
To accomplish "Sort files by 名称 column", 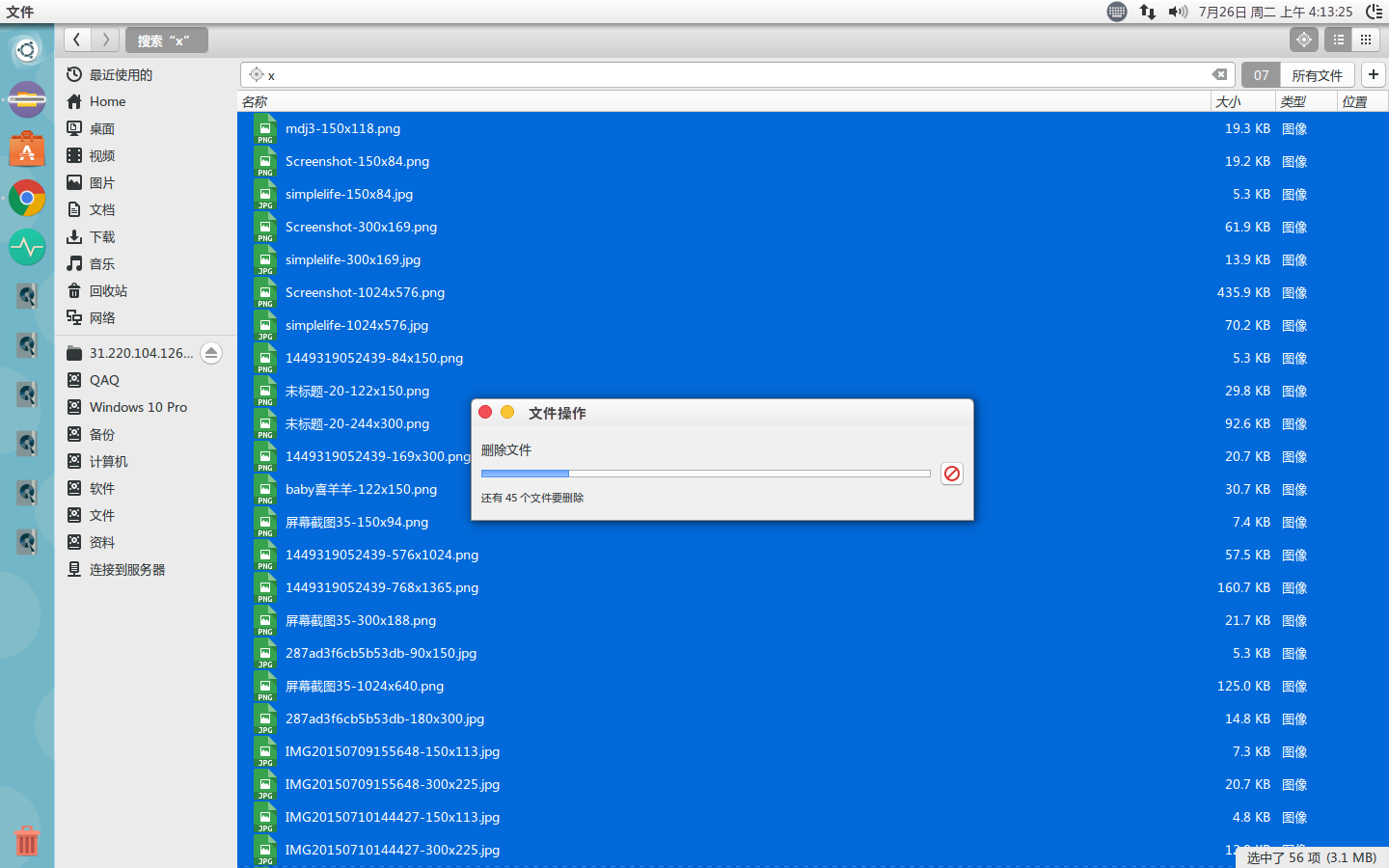I will (723, 101).
